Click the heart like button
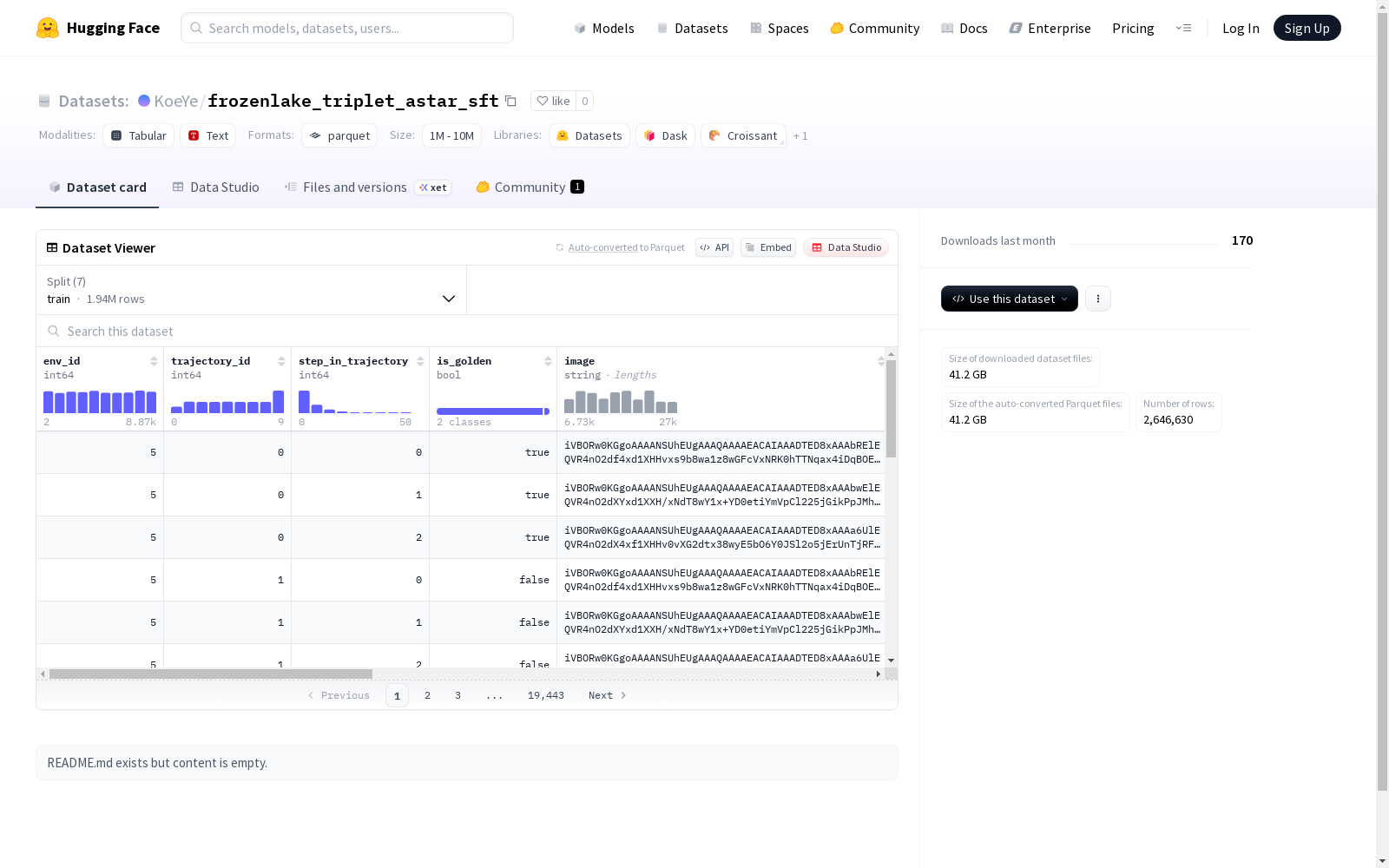1389x868 pixels. click(x=553, y=101)
